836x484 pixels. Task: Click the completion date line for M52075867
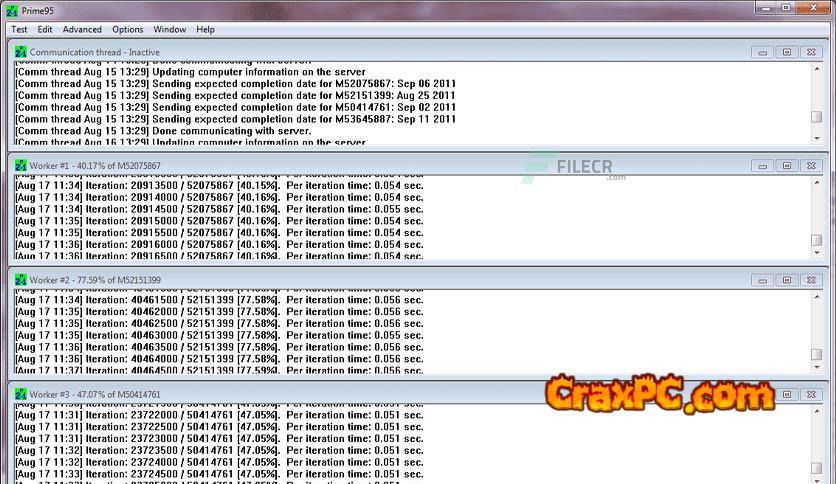pyautogui.click(x=236, y=84)
